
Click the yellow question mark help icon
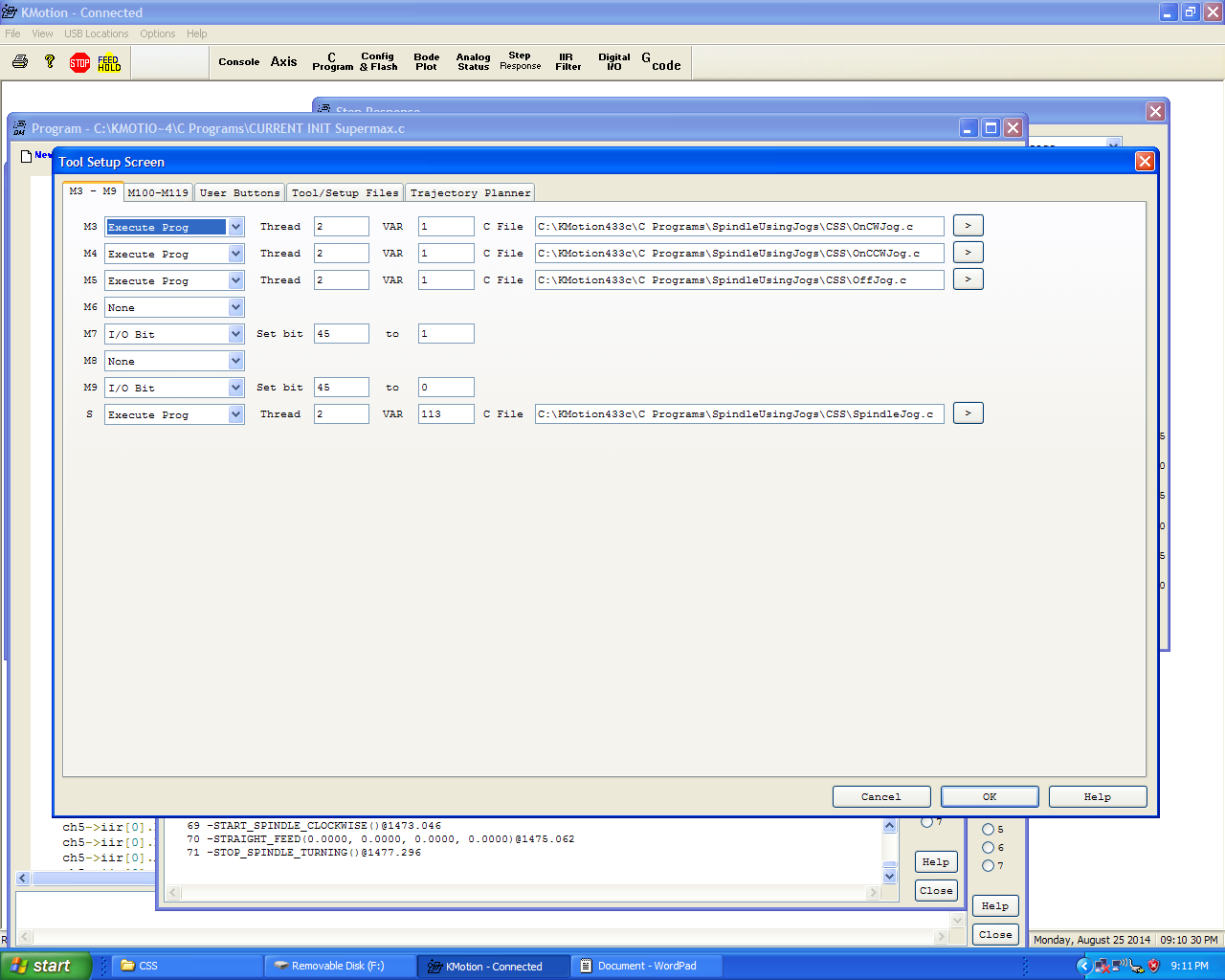coord(50,62)
